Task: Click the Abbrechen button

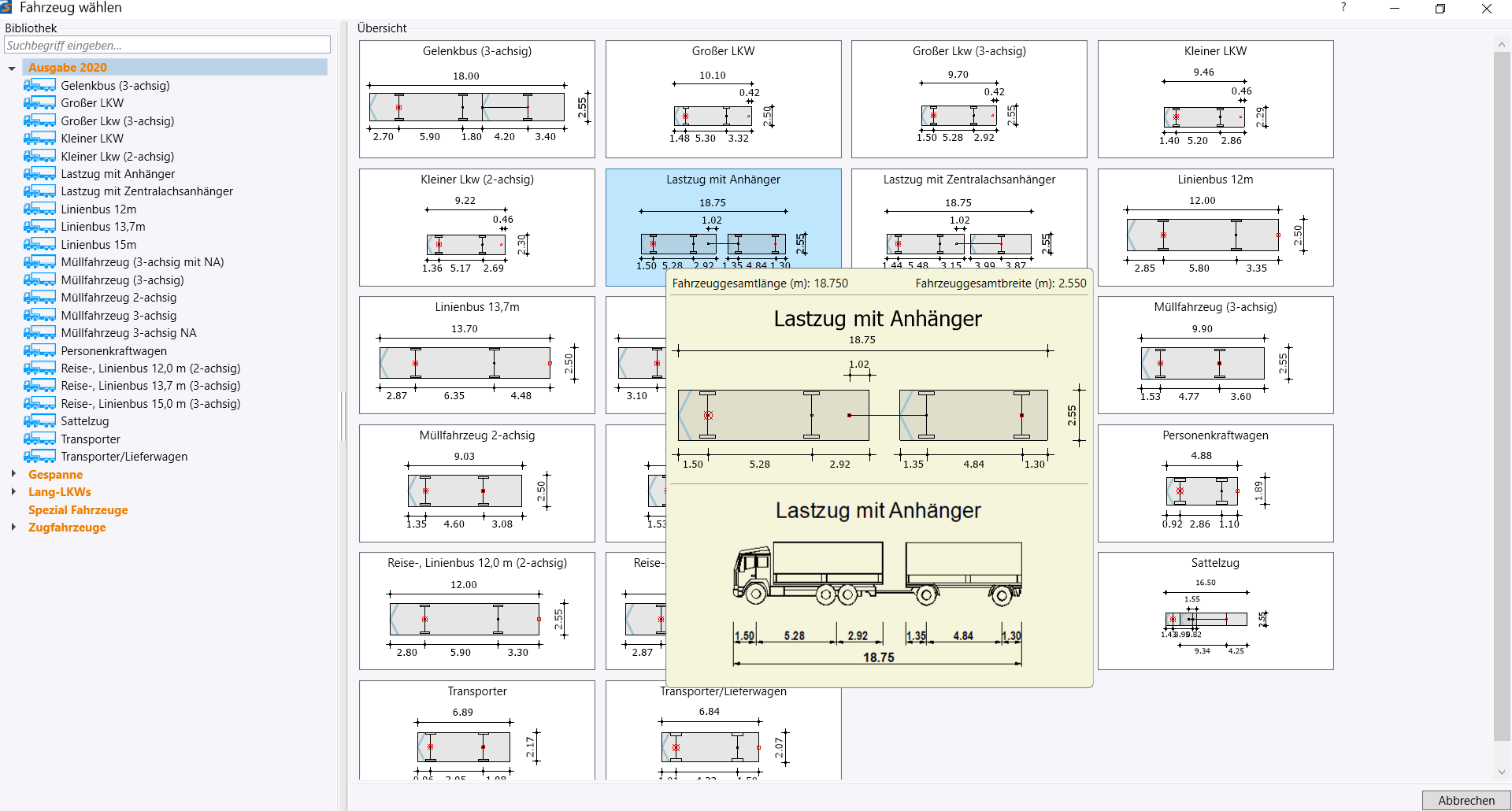Action: [x=1466, y=800]
